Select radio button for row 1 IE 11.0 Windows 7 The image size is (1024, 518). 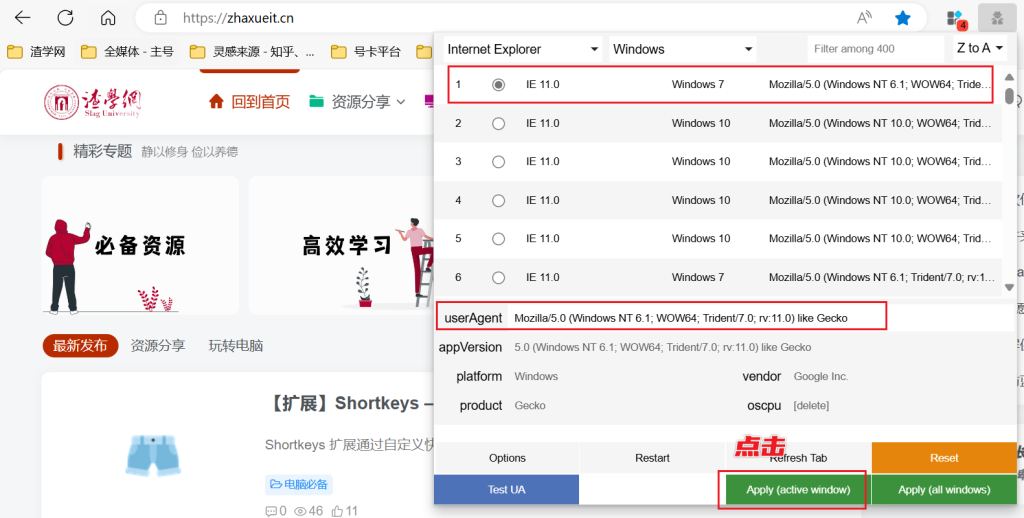click(498, 85)
